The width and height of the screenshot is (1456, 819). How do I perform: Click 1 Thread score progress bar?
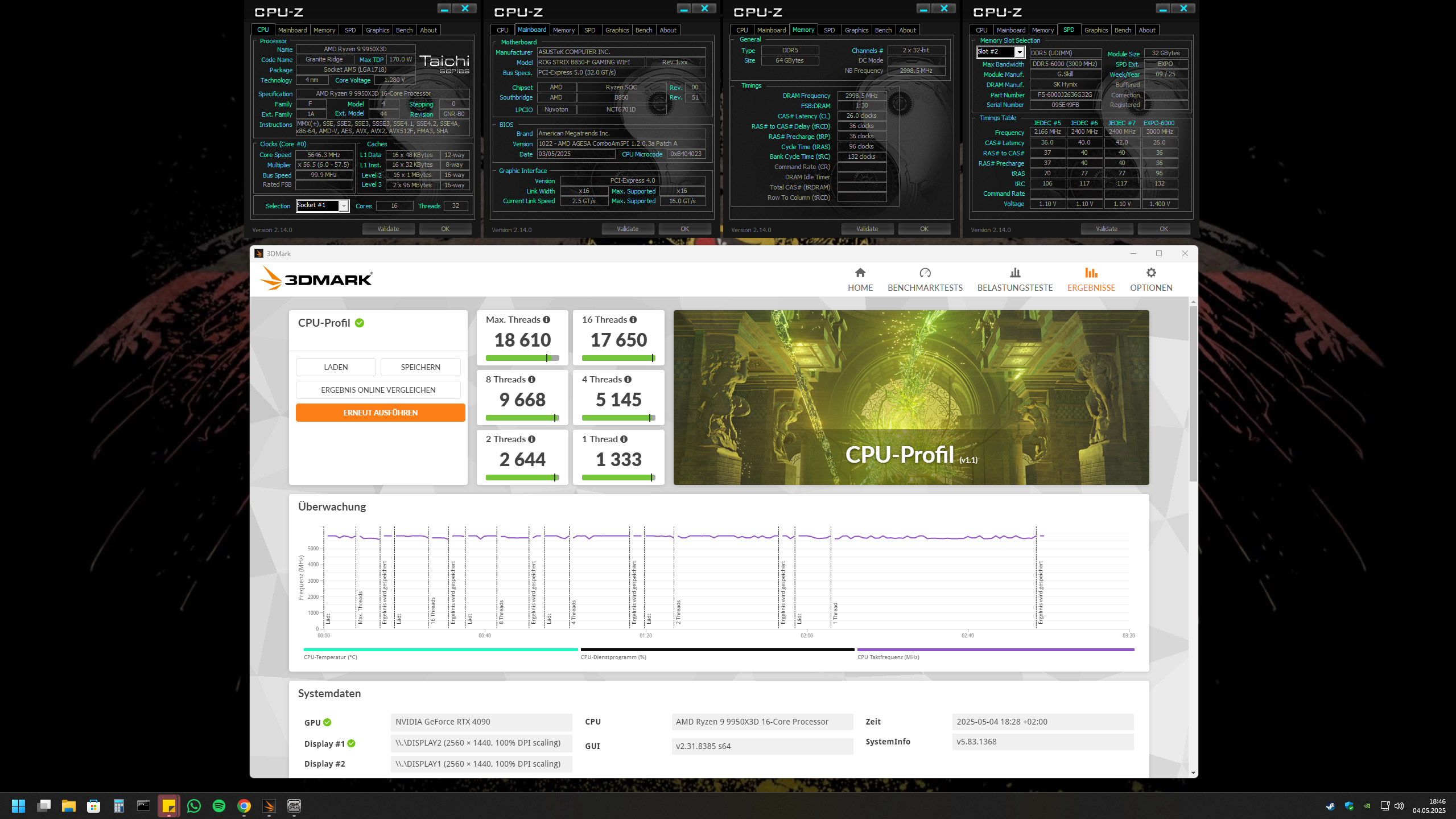[618, 478]
